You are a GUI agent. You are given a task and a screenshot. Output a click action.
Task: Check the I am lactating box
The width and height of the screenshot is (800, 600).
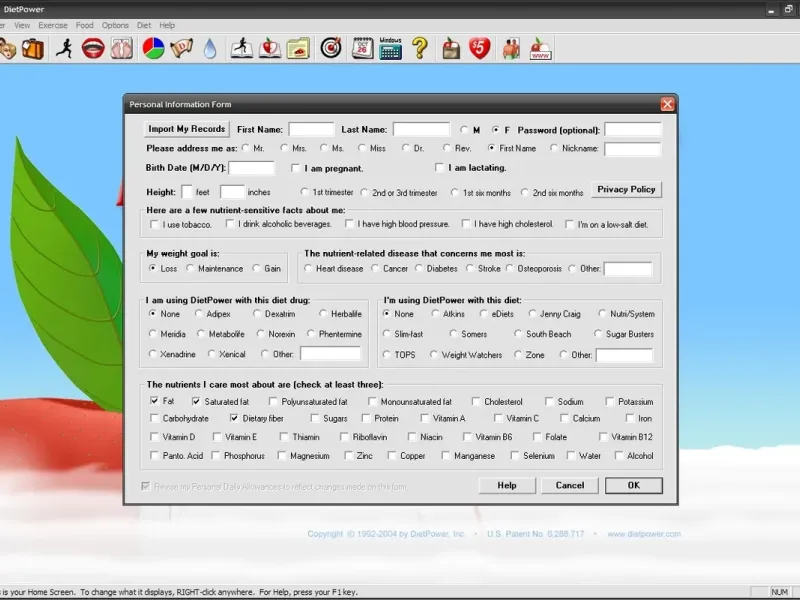pyautogui.click(x=439, y=167)
